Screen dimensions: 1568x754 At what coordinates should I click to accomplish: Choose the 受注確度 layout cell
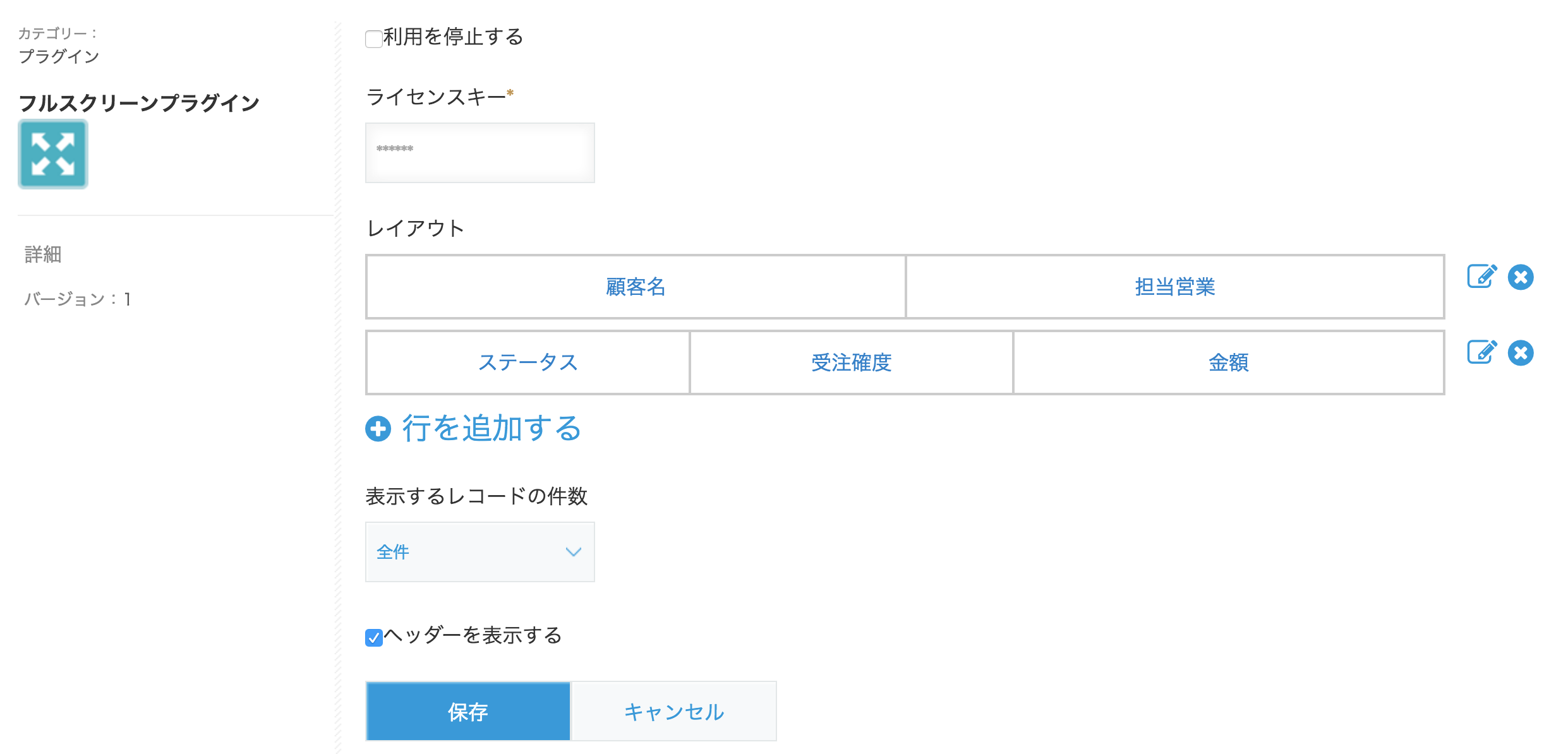(851, 362)
